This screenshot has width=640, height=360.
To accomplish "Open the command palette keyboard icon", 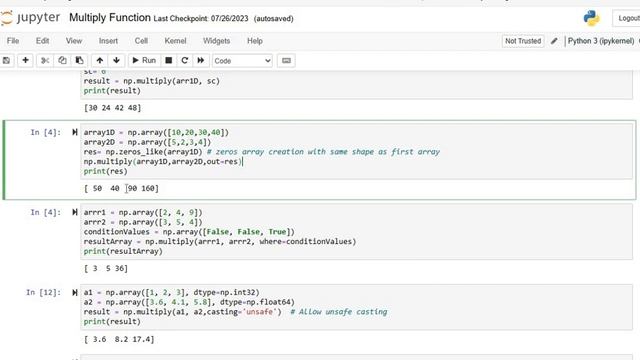I will pyautogui.click(x=286, y=60).
